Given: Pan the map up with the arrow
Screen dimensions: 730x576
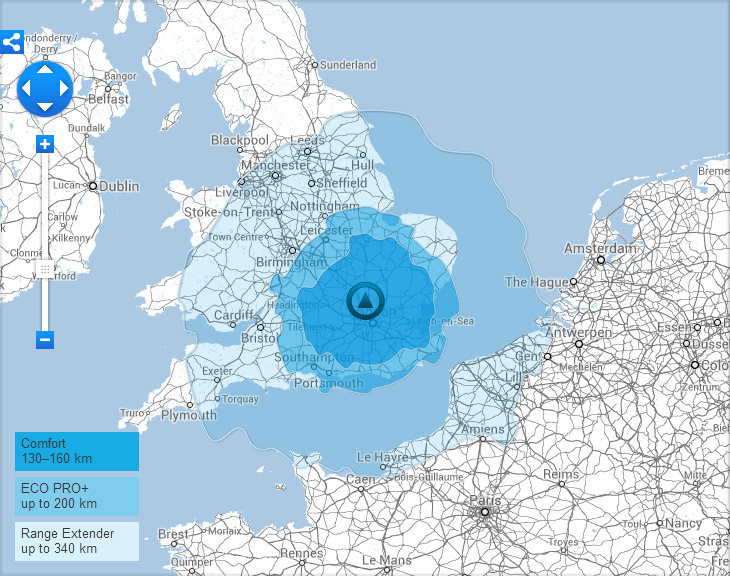Looking at the screenshot, I should 45,70.
